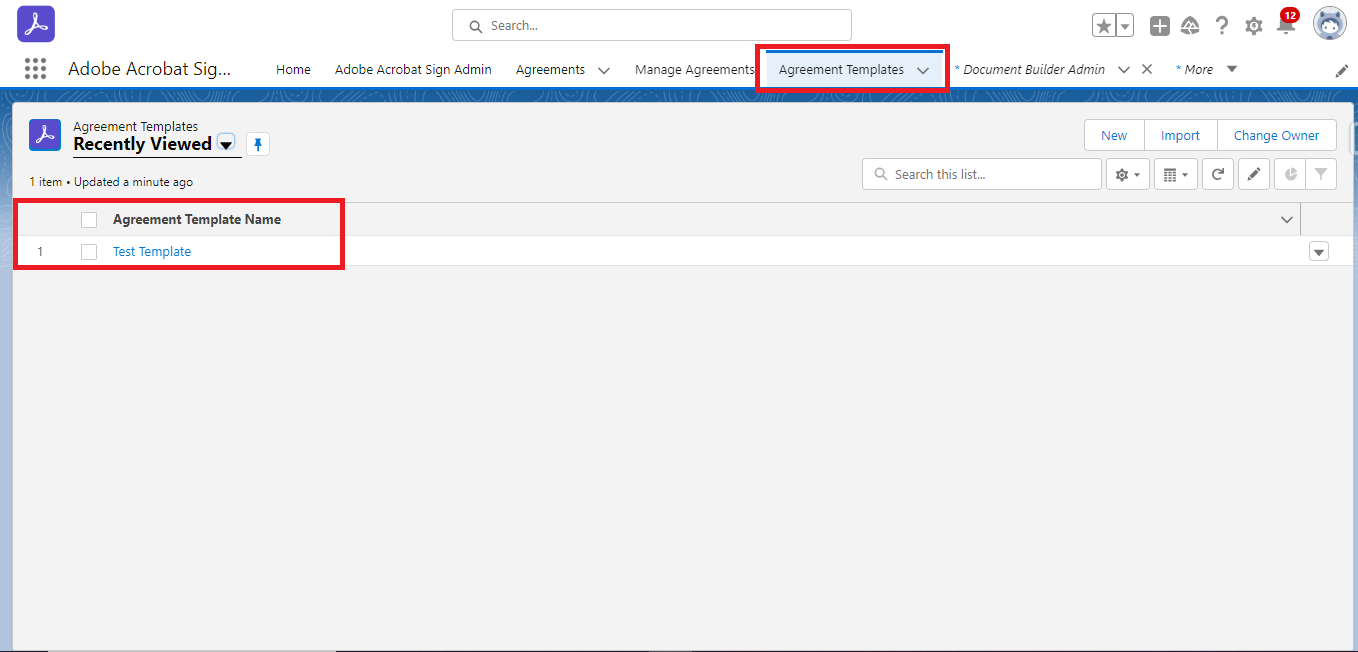Image resolution: width=1358 pixels, height=652 pixels.
Task: Focus the Search this list field
Action: pos(982,174)
